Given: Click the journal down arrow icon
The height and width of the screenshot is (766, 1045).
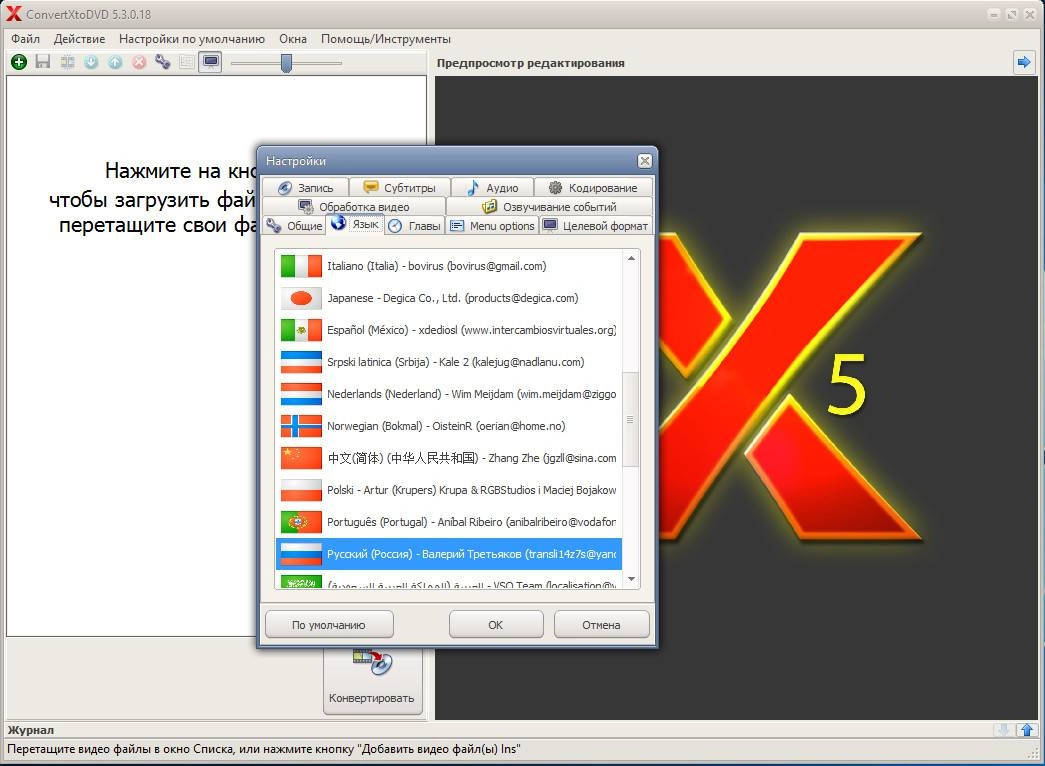Looking at the screenshot, I should [x=1003, y=730].
